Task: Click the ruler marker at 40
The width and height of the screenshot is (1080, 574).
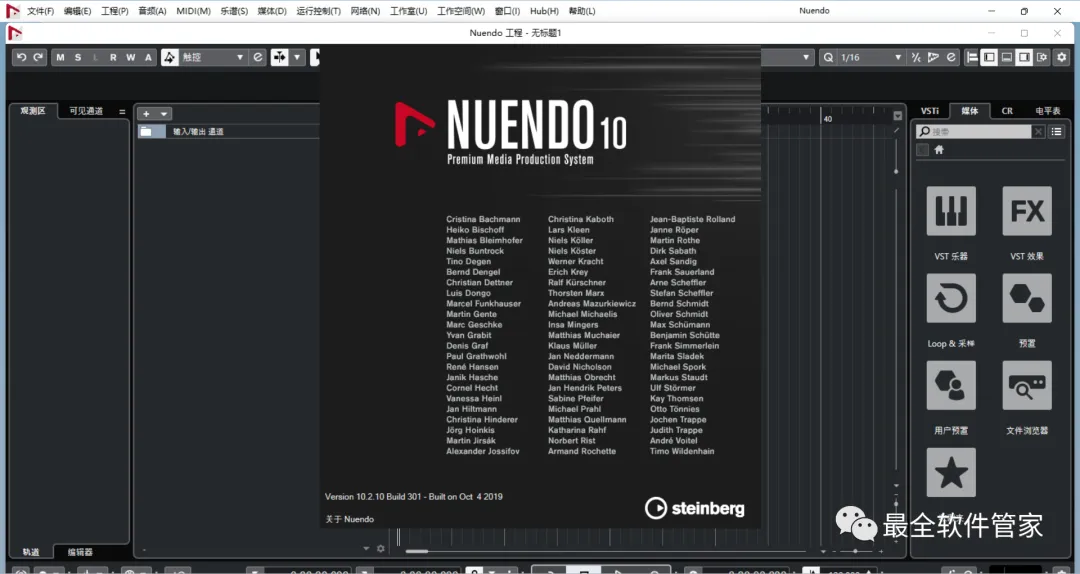Action: tap(828, 119)
